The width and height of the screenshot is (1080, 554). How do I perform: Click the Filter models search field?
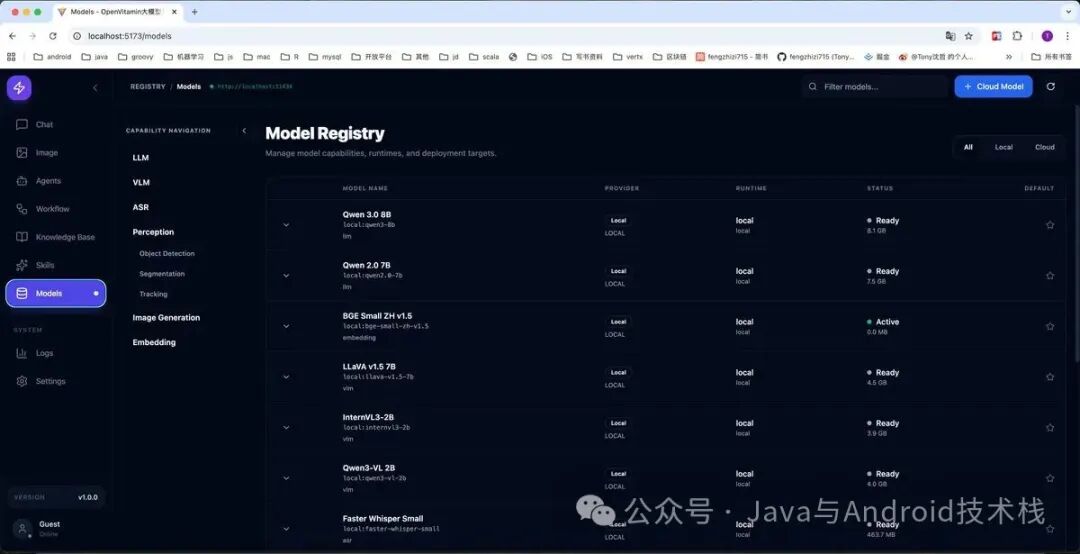875,87
